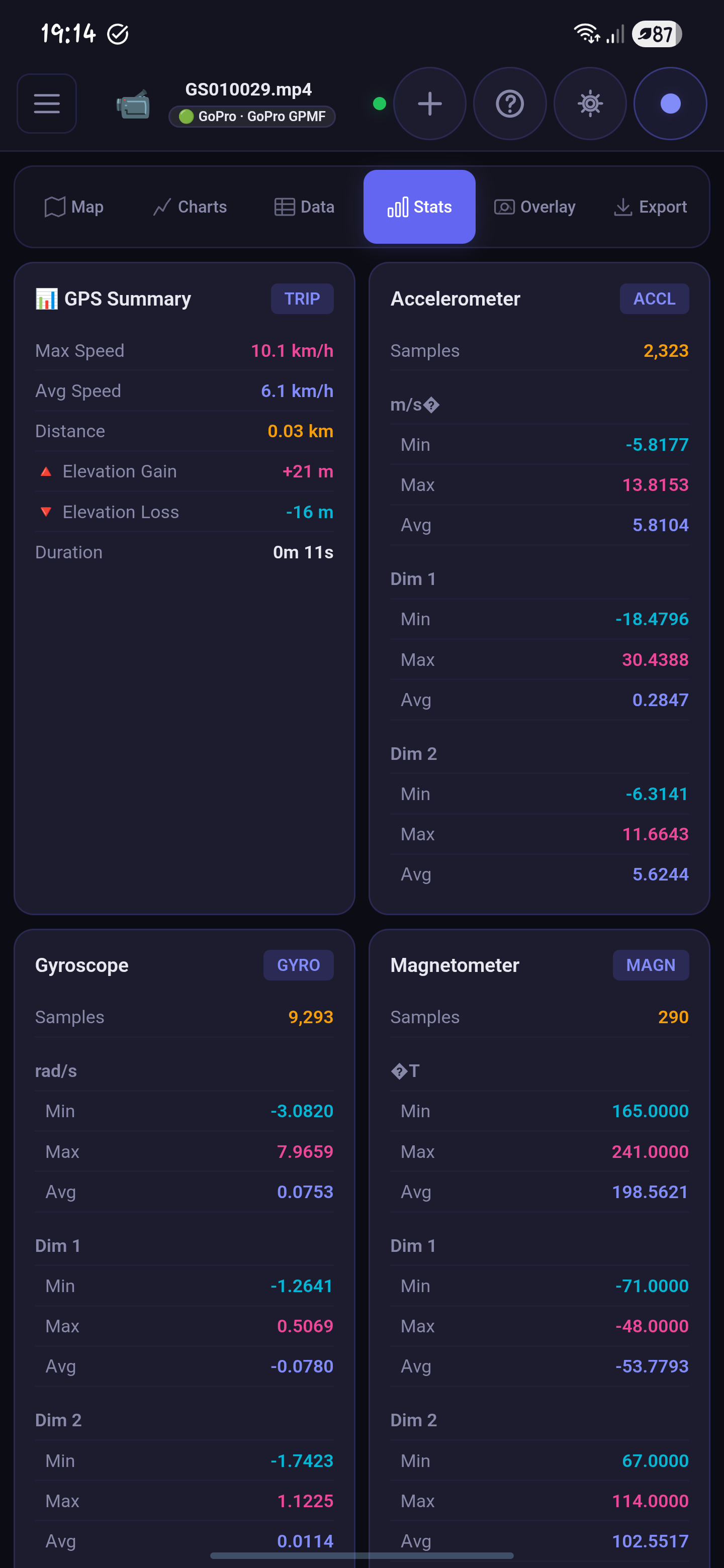Screen dimensions: 724x1568
Task: Tap the cellular signal bars icon
Action: [x=615, y=34]
